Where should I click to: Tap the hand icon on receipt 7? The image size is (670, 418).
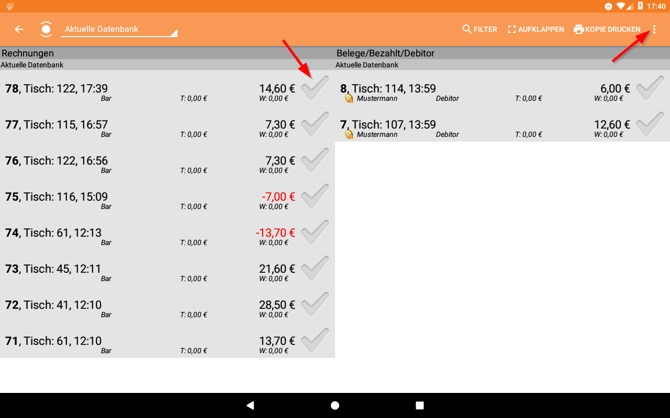(349, 134)
